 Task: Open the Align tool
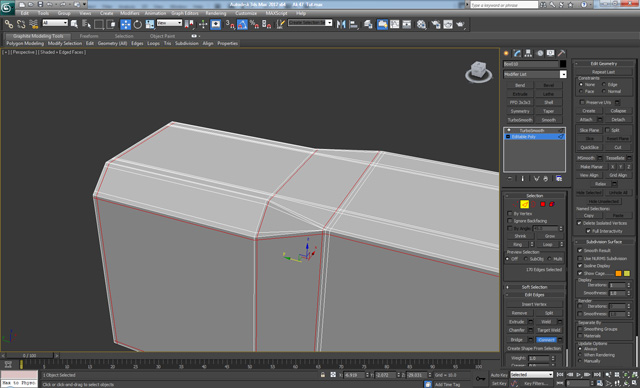[353, 24]
